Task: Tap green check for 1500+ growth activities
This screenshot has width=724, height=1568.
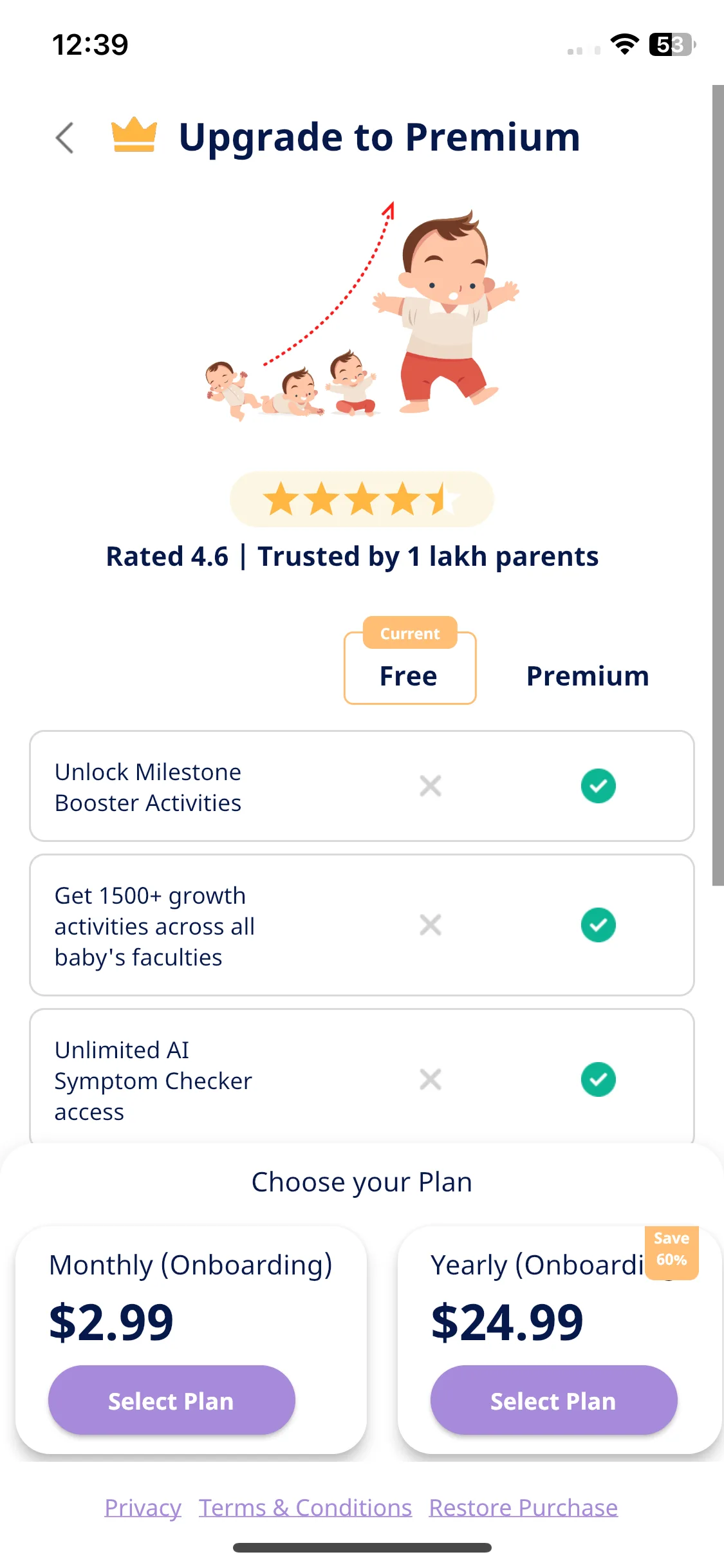Action: [x=598, y=925]
